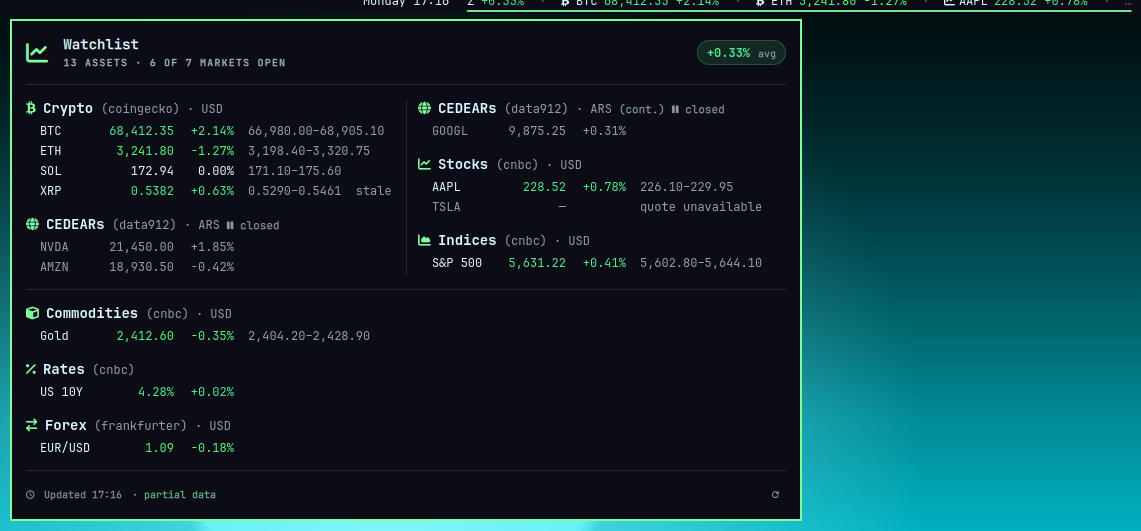Click the bitcoin icon beside the Crypto heading

(31, 108)
